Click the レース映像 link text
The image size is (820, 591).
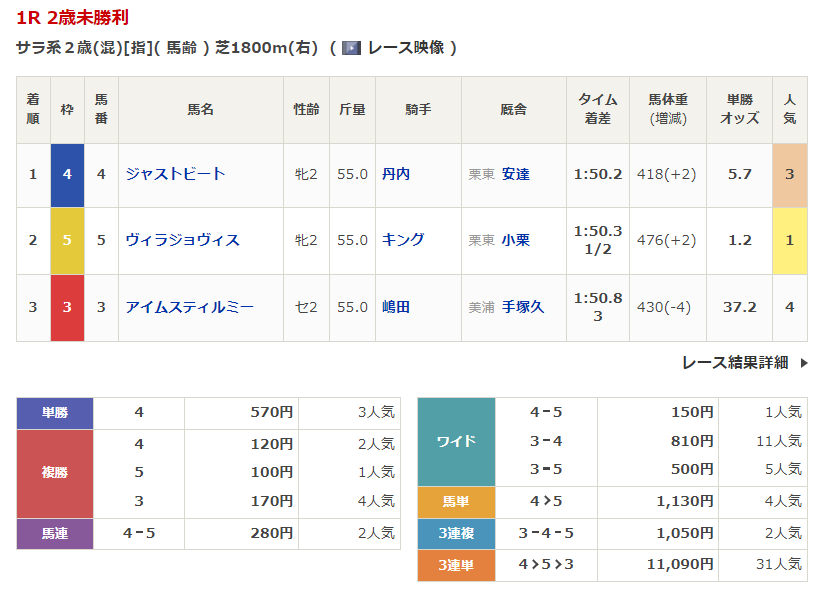406,48
